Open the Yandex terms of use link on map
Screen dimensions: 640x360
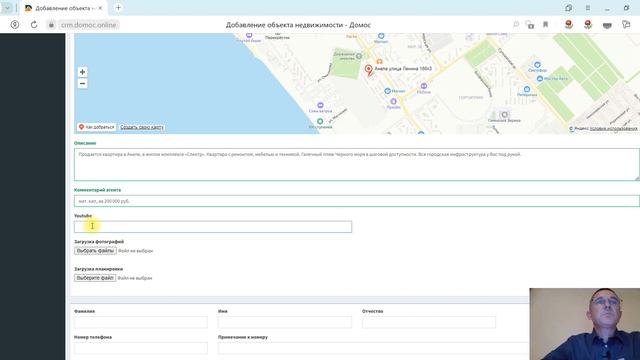(613, 129)
